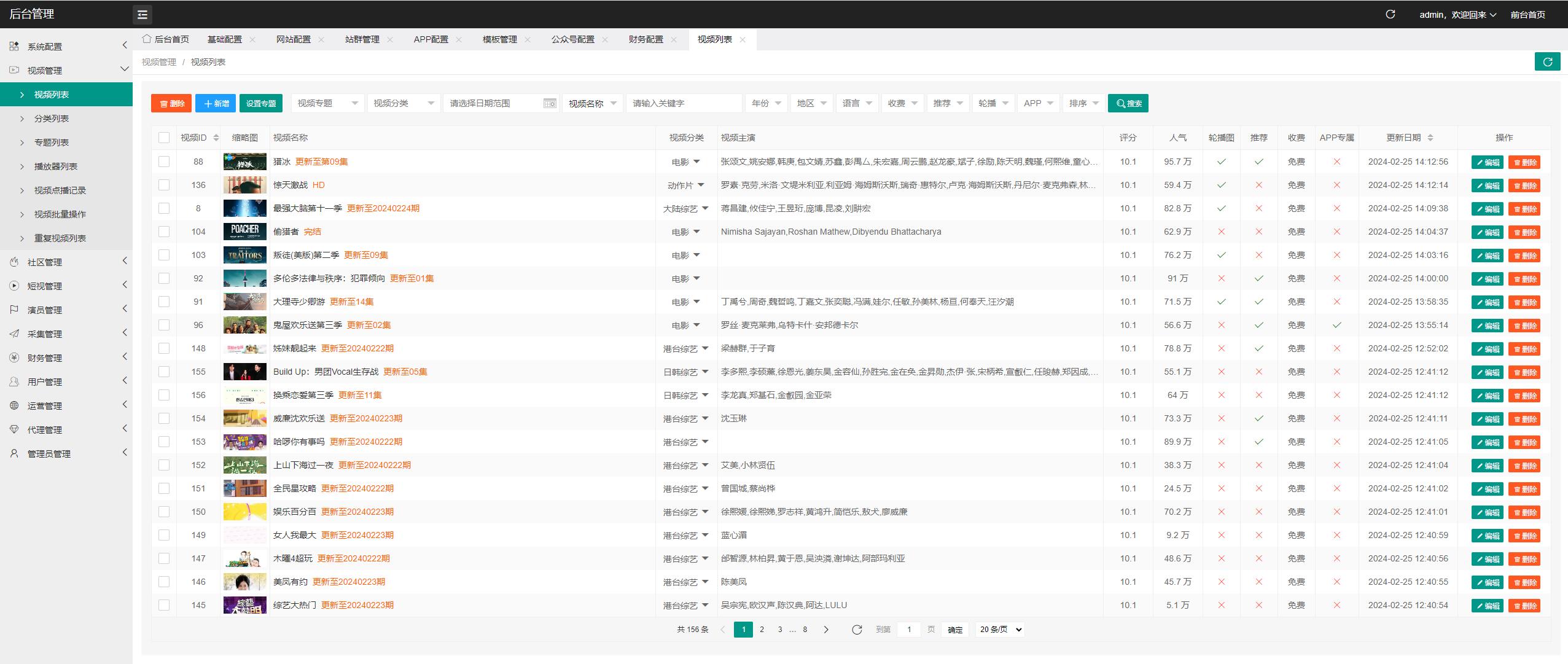
Task: Toggle APP专属 checkmark for 鬼屋欢乐送第三季
Action: point(1336,325)
